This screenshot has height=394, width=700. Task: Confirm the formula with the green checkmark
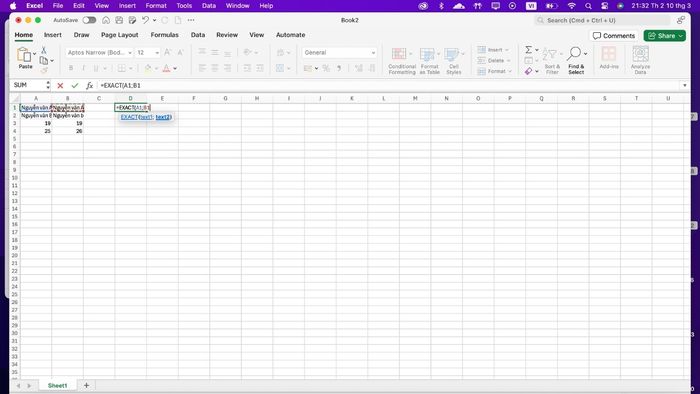(75, 85)
